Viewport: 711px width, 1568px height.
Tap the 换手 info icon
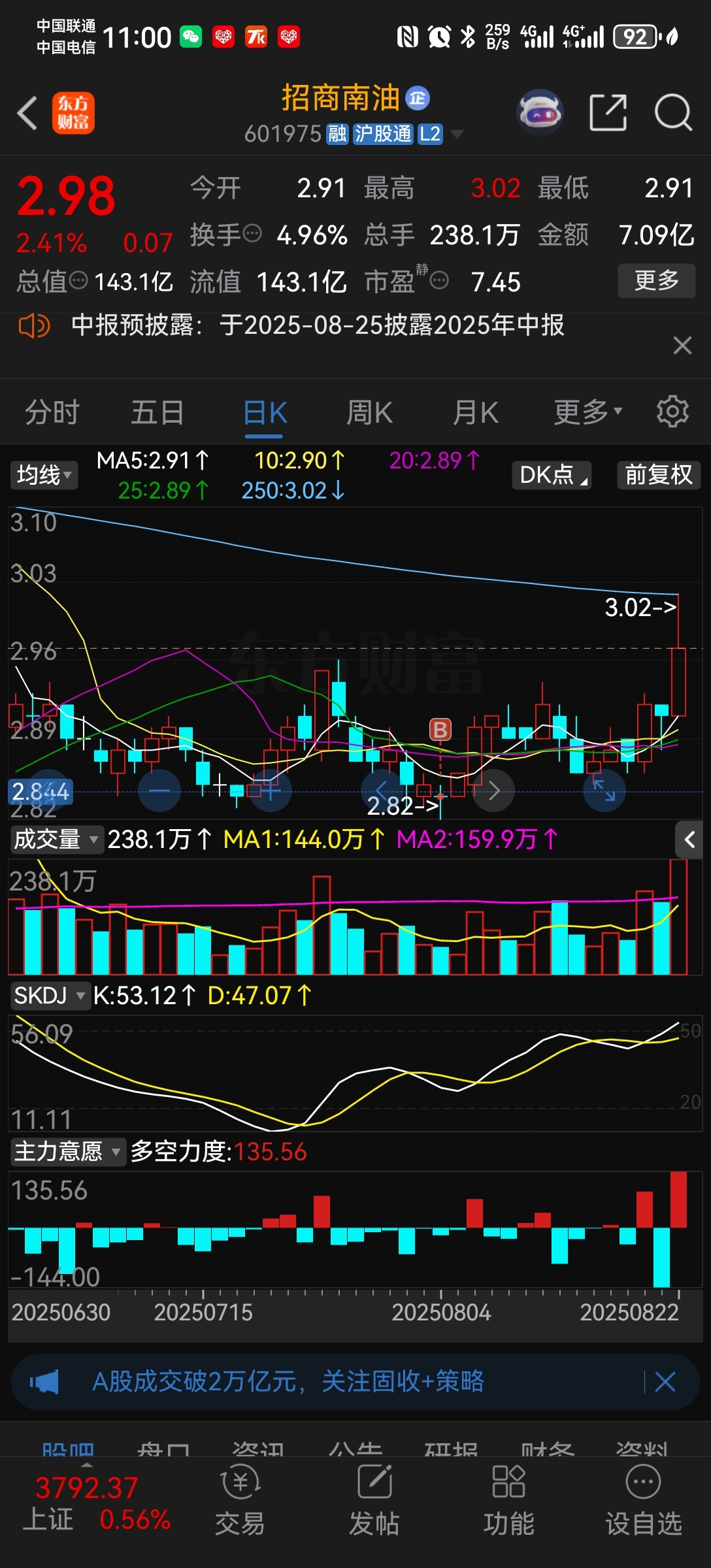click(252, 233)
